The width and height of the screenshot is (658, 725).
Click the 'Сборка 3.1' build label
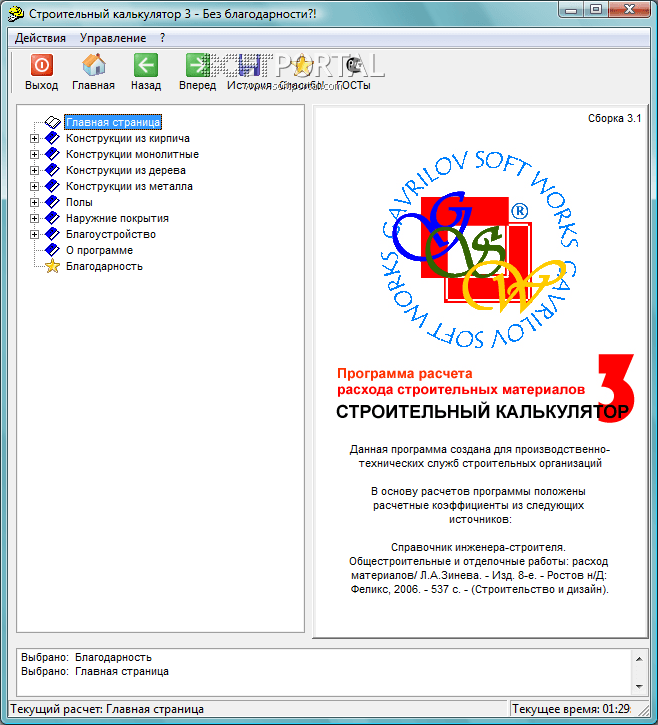coord(615,118)
